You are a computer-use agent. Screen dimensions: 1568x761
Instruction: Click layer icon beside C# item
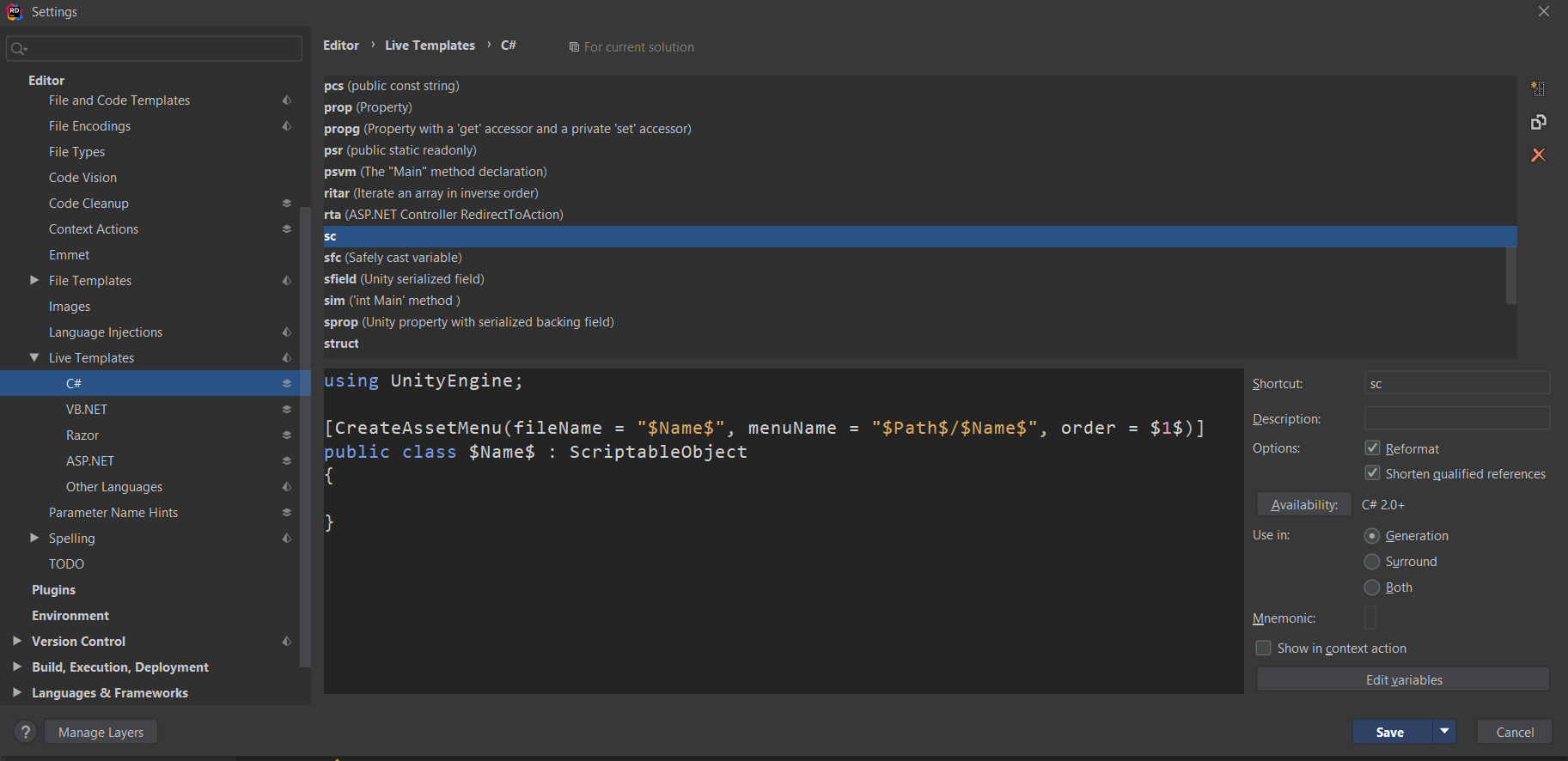point(286,384)
